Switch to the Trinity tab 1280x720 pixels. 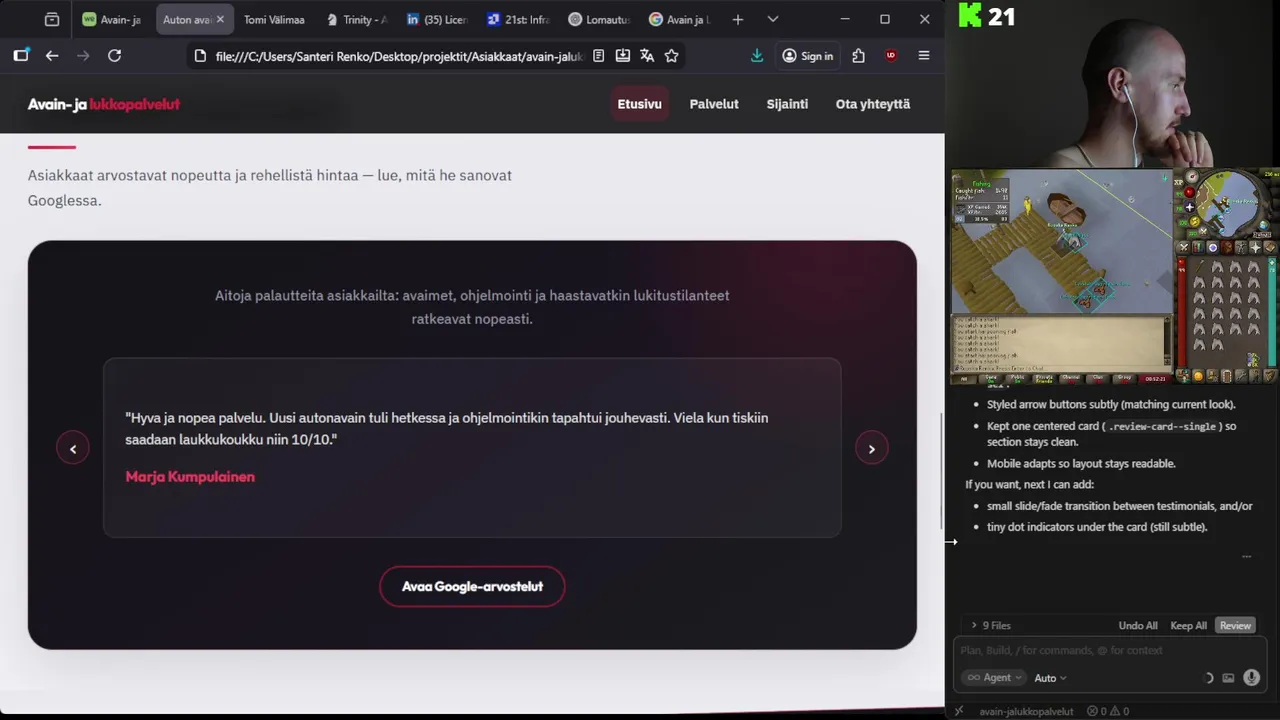pos(356,19)
